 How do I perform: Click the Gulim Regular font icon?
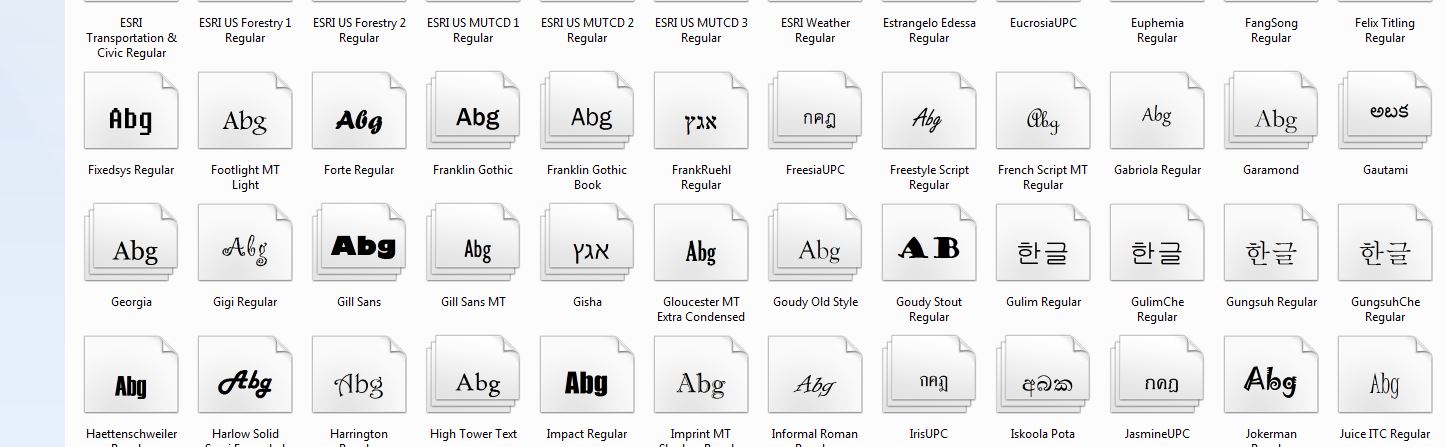pos(1043,244)
